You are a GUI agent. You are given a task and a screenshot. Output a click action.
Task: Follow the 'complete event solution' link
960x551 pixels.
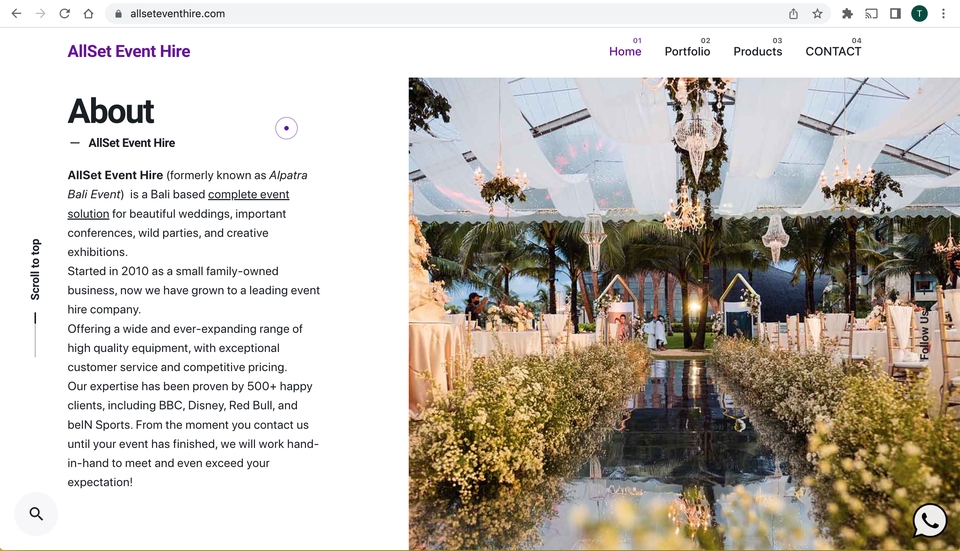pos(249,195)
